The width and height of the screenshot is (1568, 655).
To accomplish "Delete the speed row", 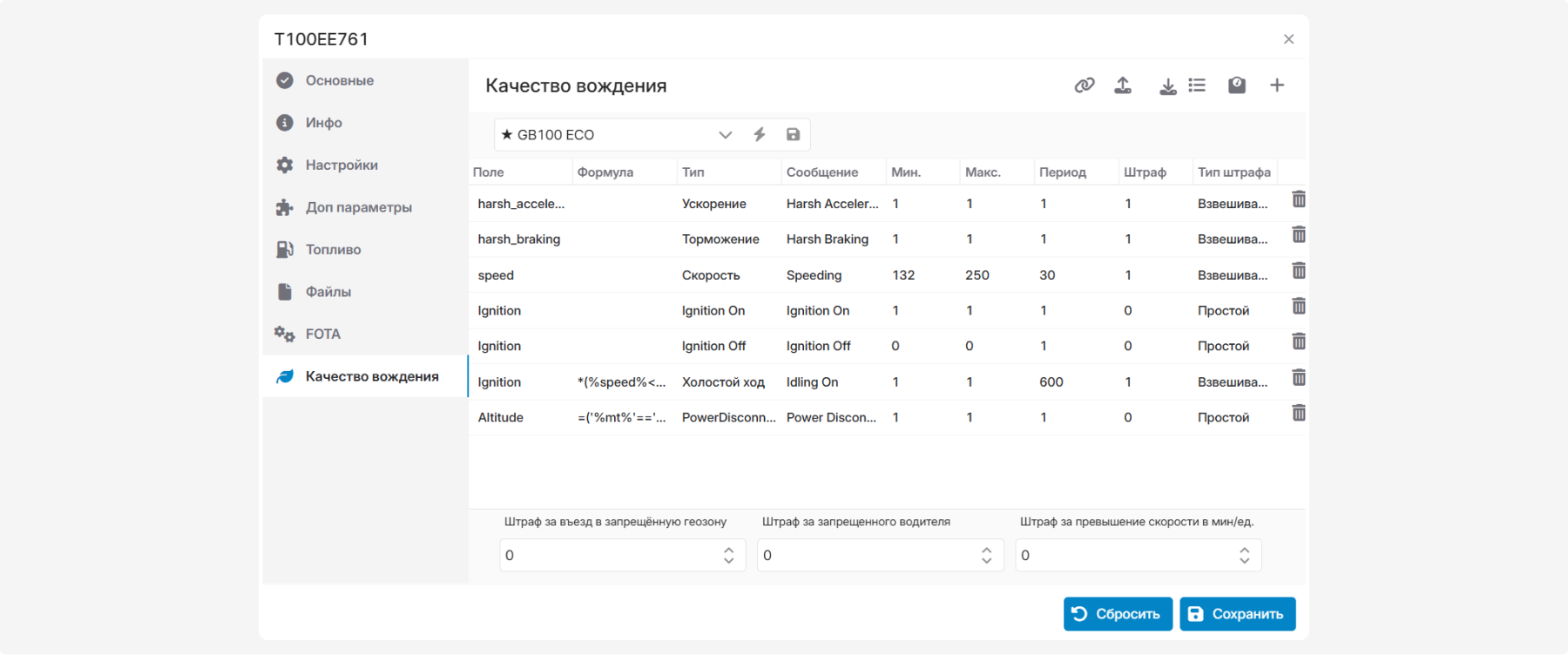I will pyautogui.click(x=1299, y=271).
